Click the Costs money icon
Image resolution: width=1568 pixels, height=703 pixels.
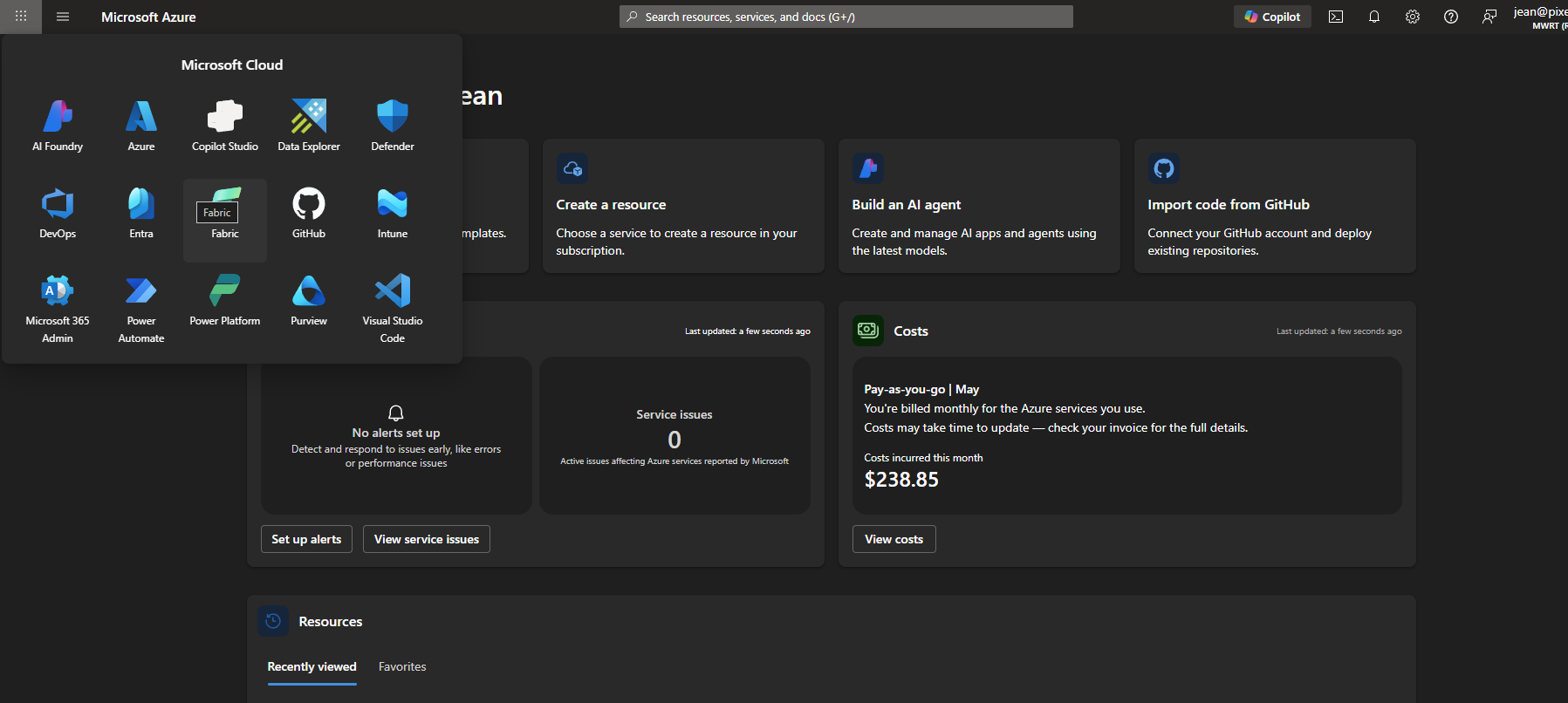pos(868,331)
